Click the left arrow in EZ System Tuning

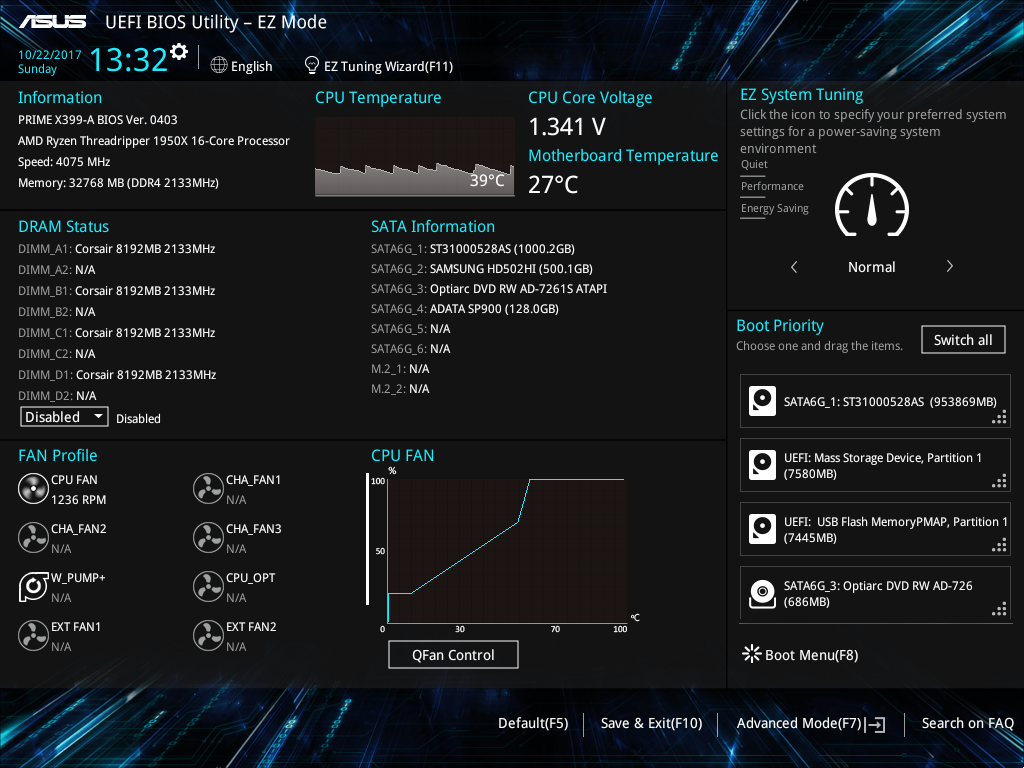794,266
